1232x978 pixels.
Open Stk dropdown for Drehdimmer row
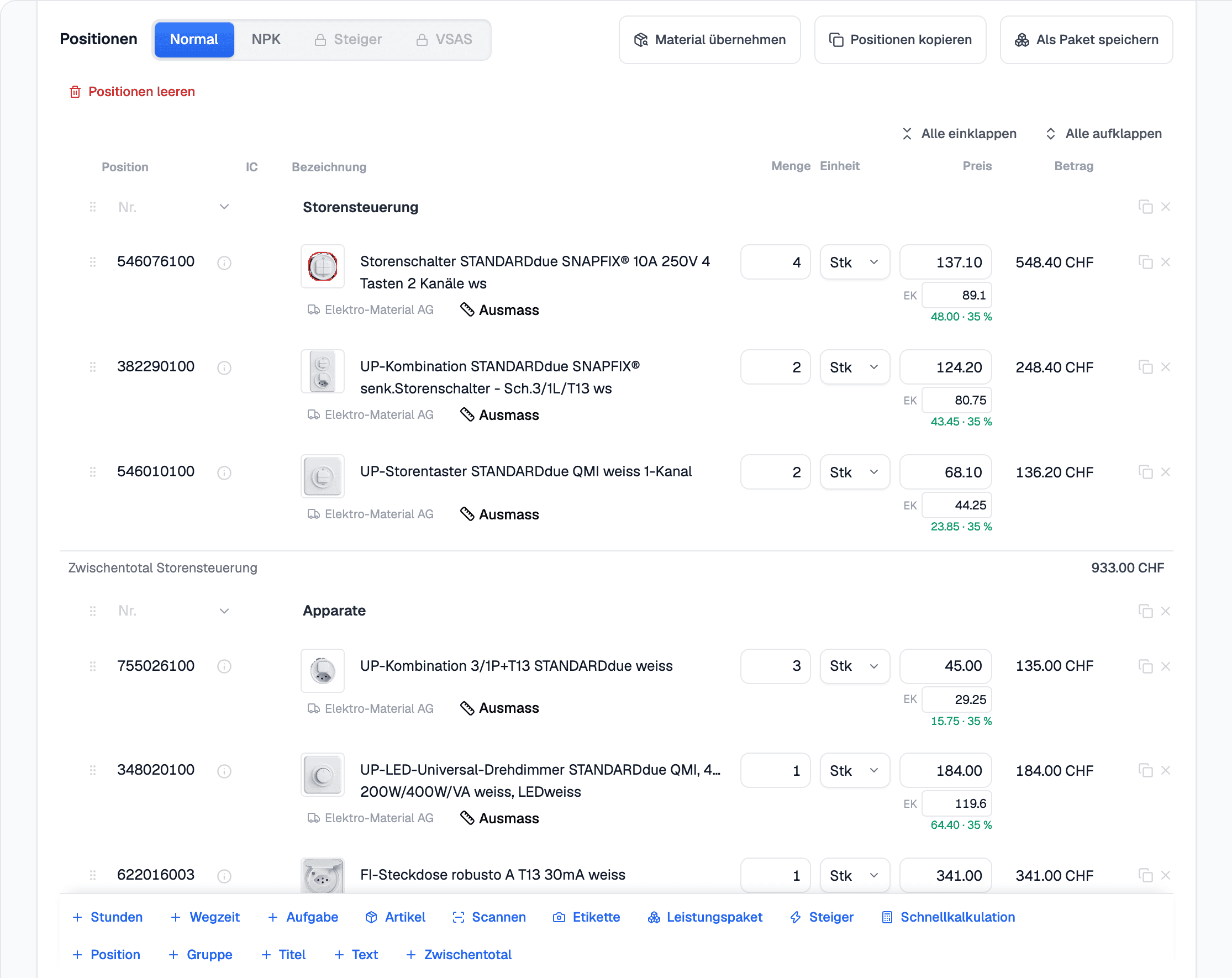(855, 770)
